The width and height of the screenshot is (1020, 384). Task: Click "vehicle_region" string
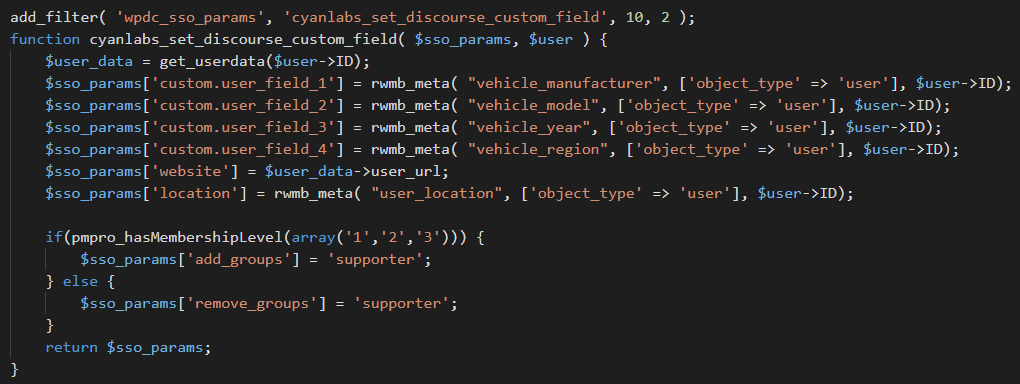pos(539,150)
